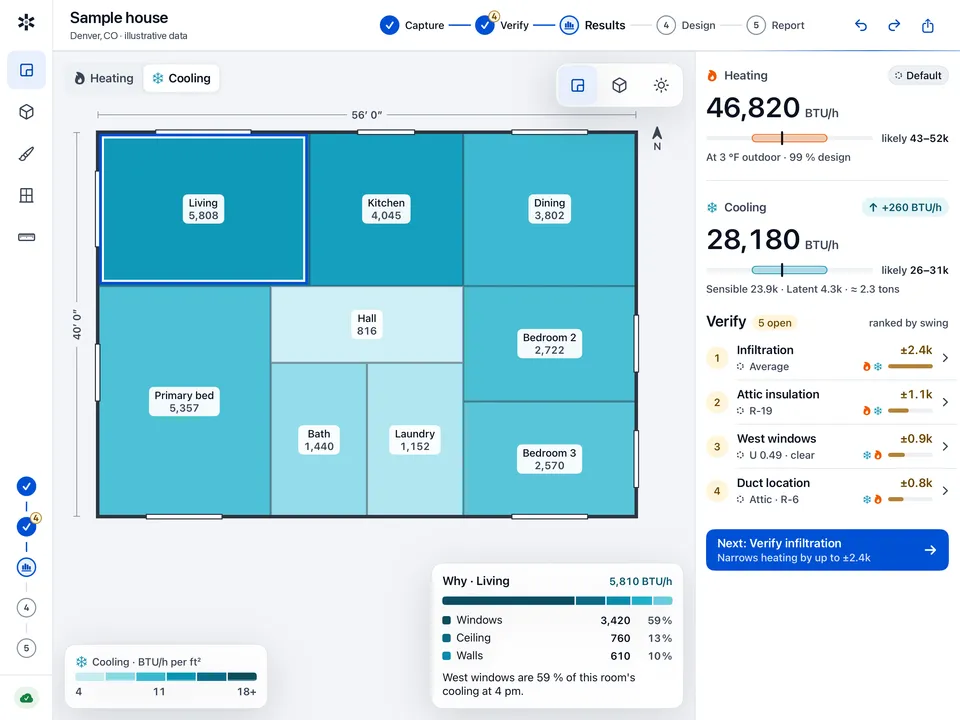This screenshot has width=960, height=720.
Task: Click the heating load range bar
Action: point(789,138)
